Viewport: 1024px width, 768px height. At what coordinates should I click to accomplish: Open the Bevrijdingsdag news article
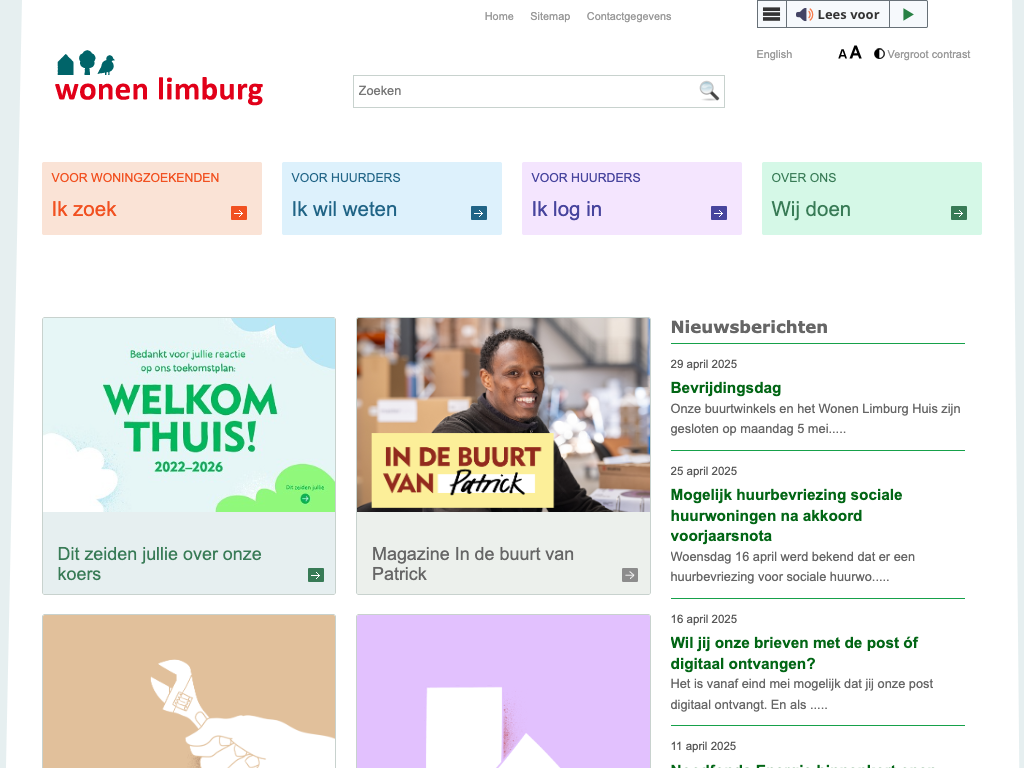tap(726, 388)
